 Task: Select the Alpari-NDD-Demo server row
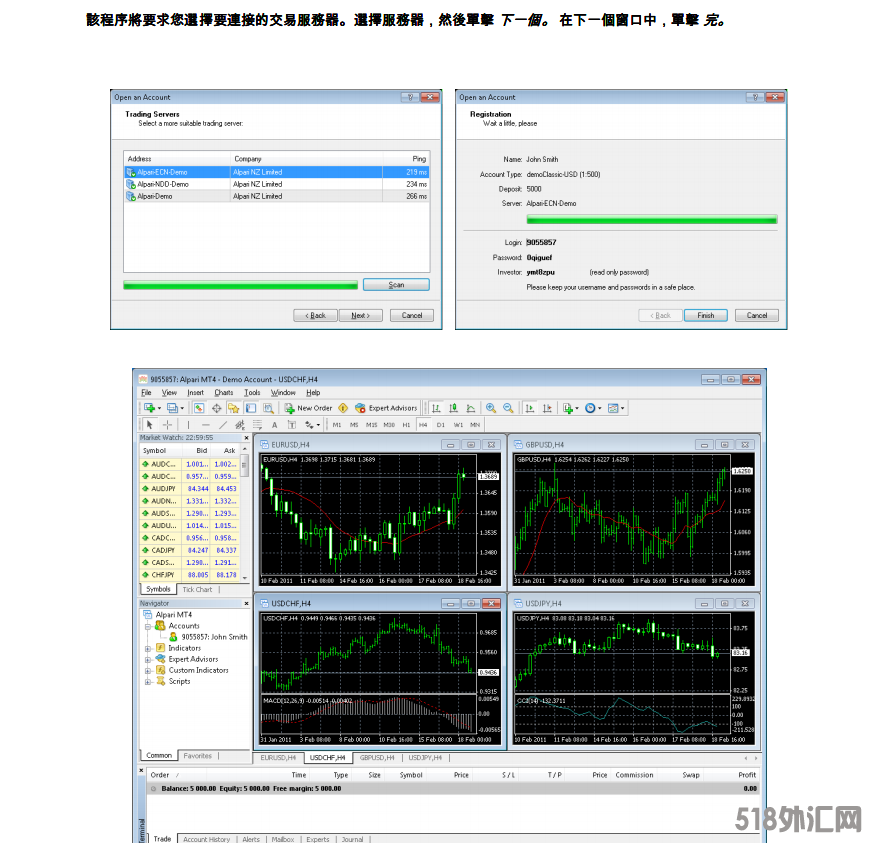point(277,184)
